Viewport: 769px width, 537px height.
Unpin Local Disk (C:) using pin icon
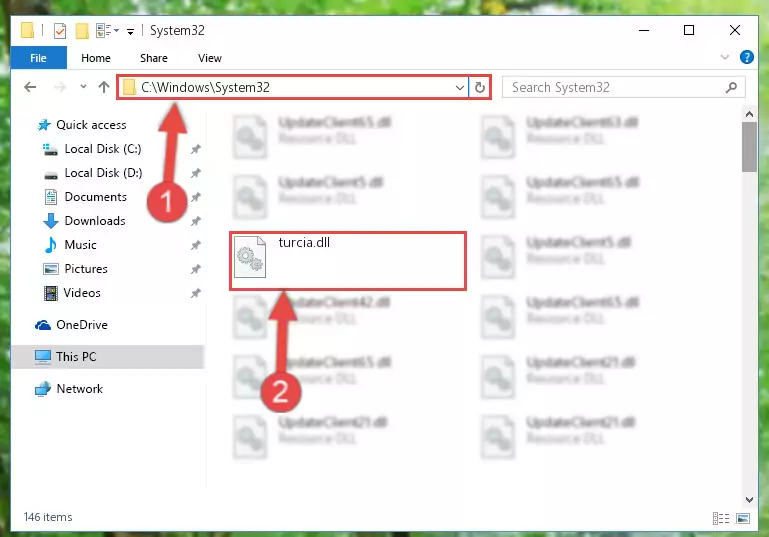(x=196, y=149)
